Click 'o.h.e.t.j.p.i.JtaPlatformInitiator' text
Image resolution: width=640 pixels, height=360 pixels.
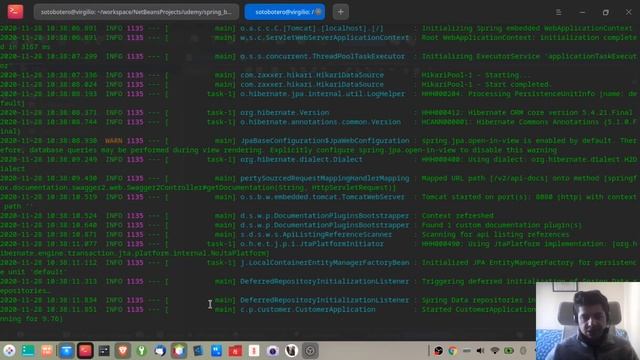[x=312, y=244]
